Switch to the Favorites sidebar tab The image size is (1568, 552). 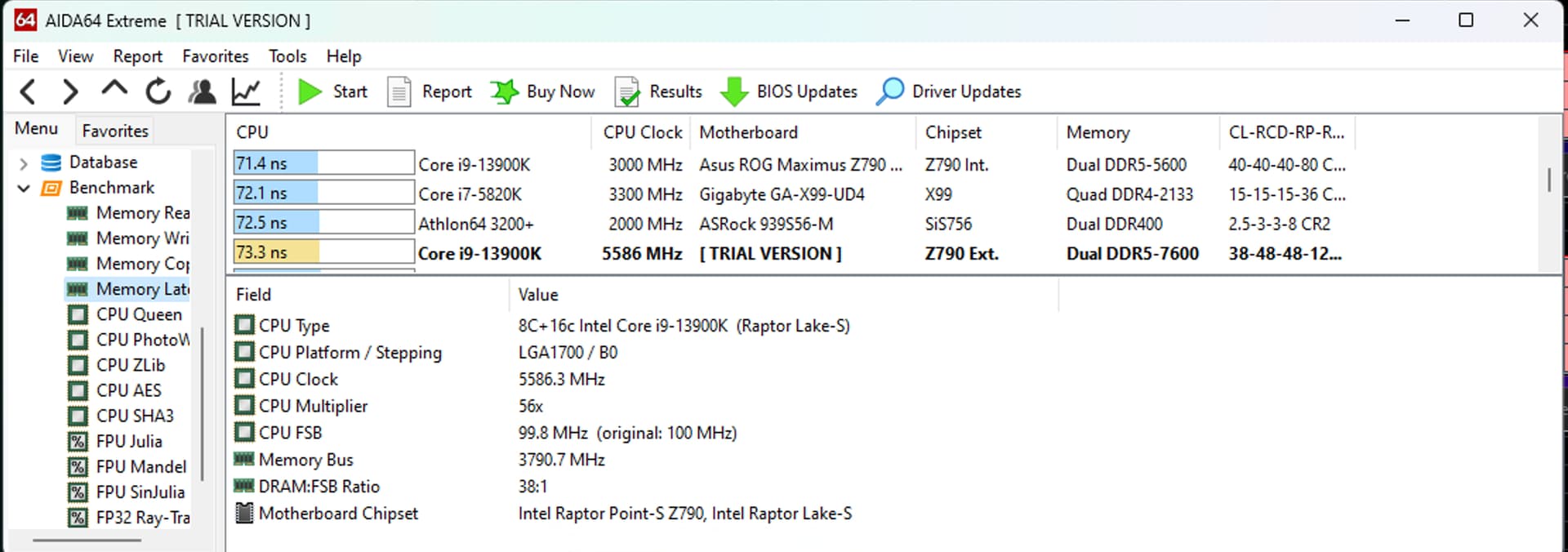pos(115,131)
